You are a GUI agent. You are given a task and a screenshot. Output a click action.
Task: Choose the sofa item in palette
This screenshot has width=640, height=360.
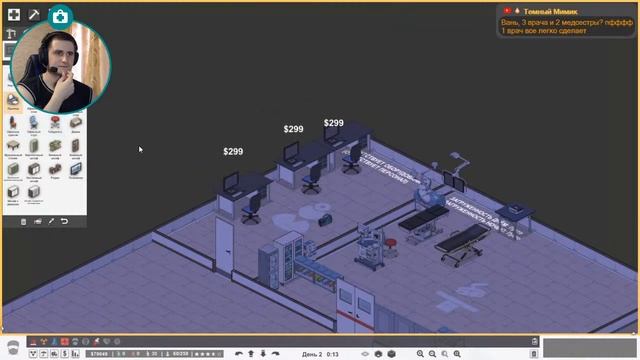point(76,124)
